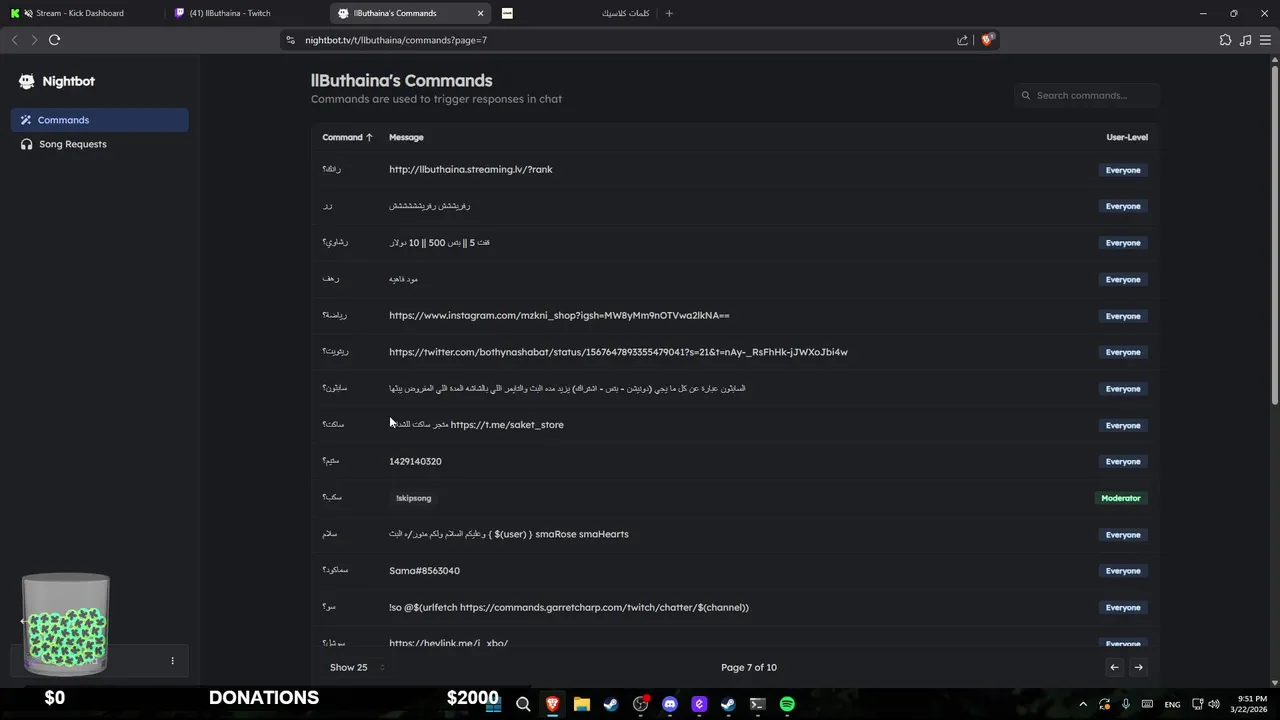Reload the page with the refresh icon
Screen dimensions: 1280x720
point(54,40)
